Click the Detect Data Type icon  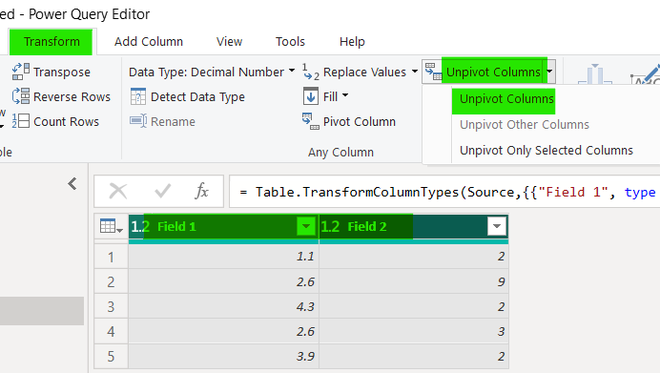[x=138, y=96]
